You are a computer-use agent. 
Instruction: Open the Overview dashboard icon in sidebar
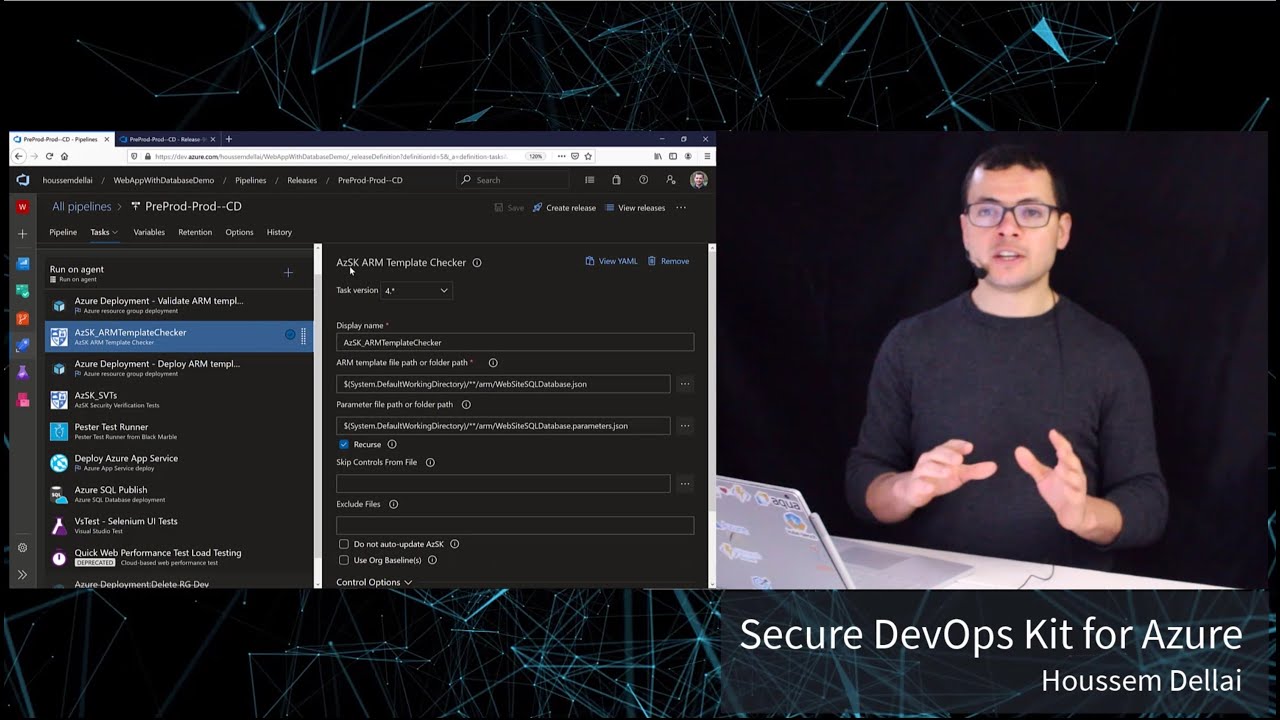point(23,264)
